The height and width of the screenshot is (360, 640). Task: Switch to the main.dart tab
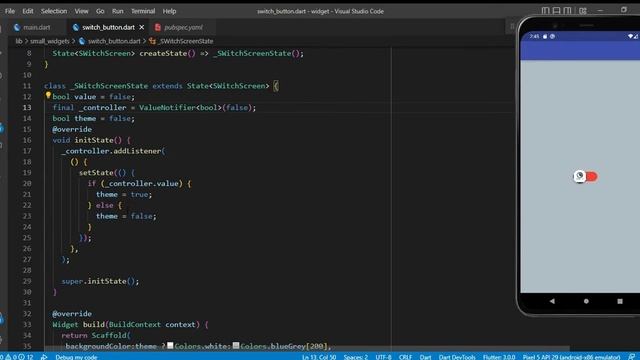click(36, 27)
